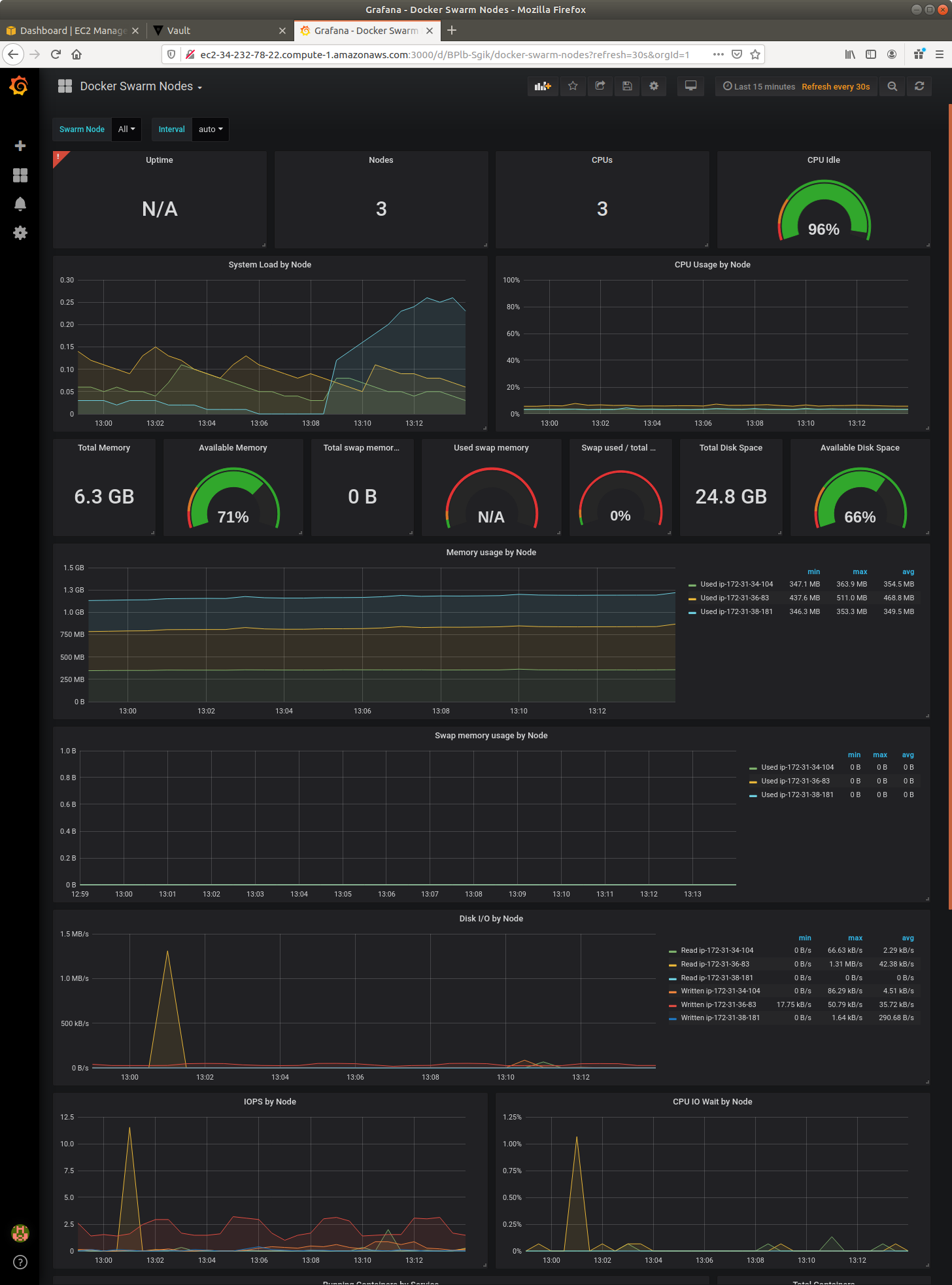952x1285 pixels.
Task: Click the Save to Pocket icon
Action: click(737, 54)
